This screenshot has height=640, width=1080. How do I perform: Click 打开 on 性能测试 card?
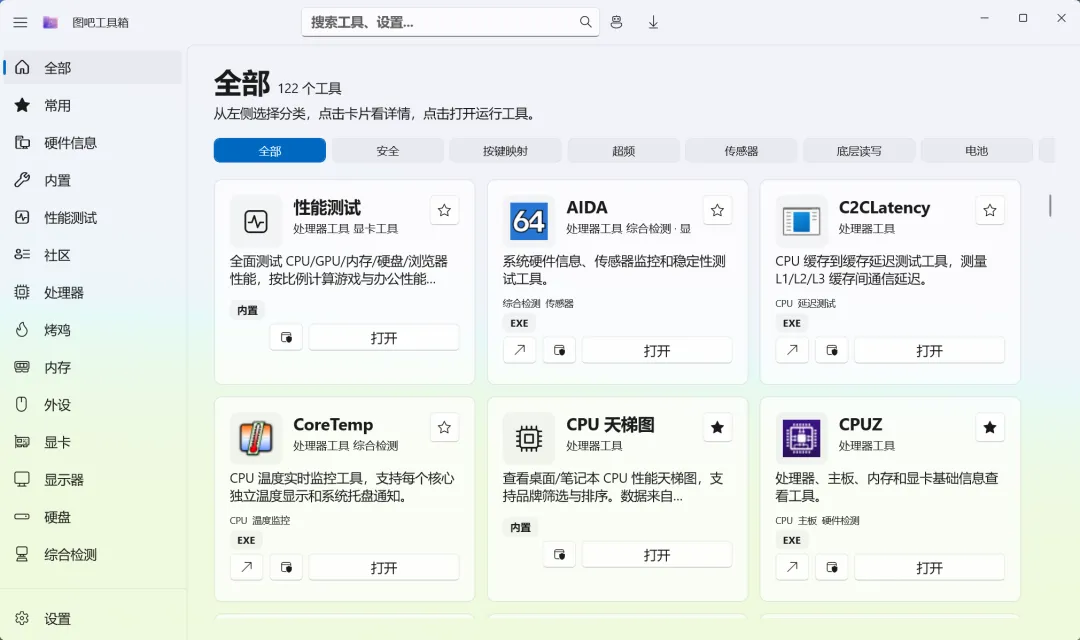click(384, 338)
